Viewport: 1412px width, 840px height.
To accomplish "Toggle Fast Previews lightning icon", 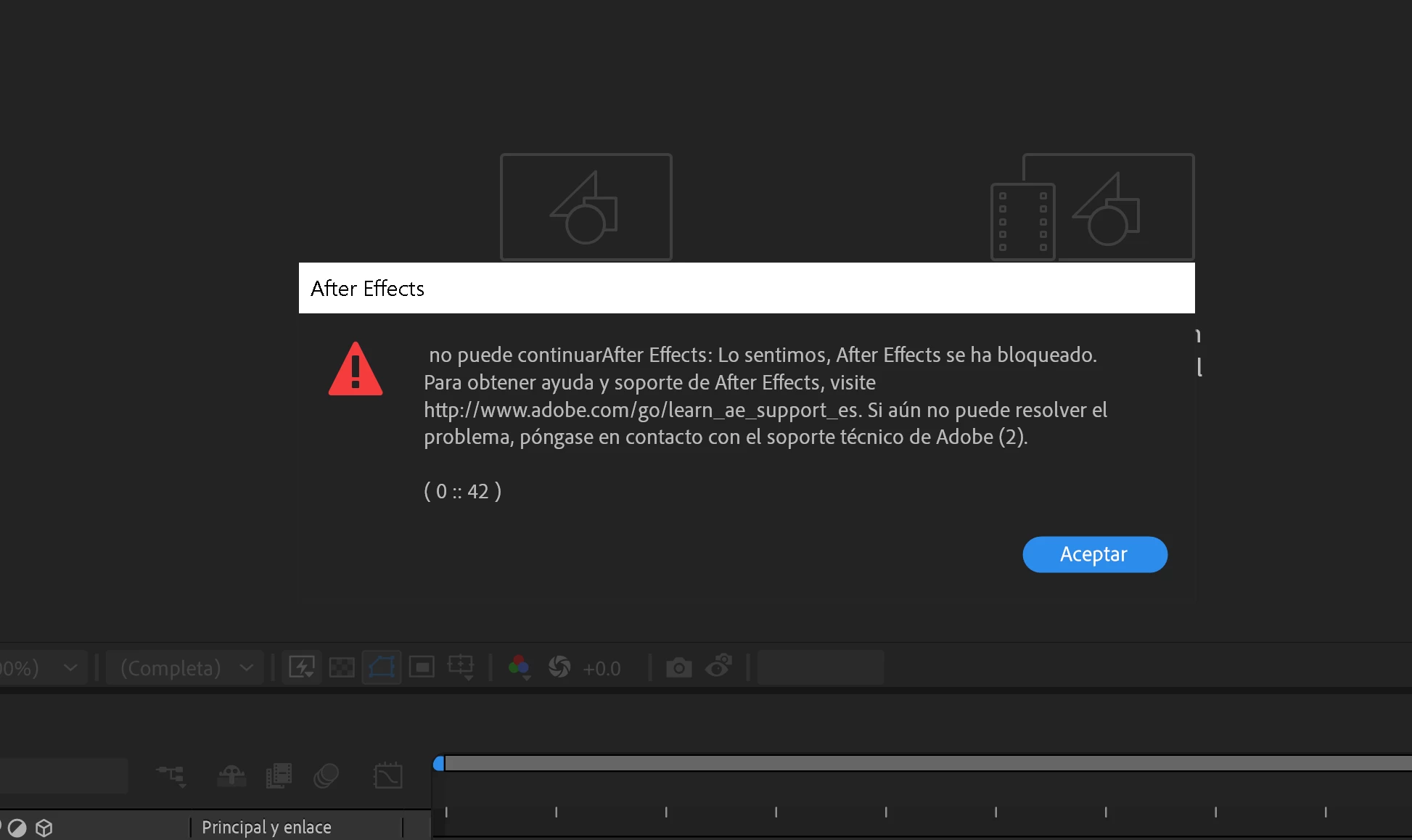I will [302, 667].
